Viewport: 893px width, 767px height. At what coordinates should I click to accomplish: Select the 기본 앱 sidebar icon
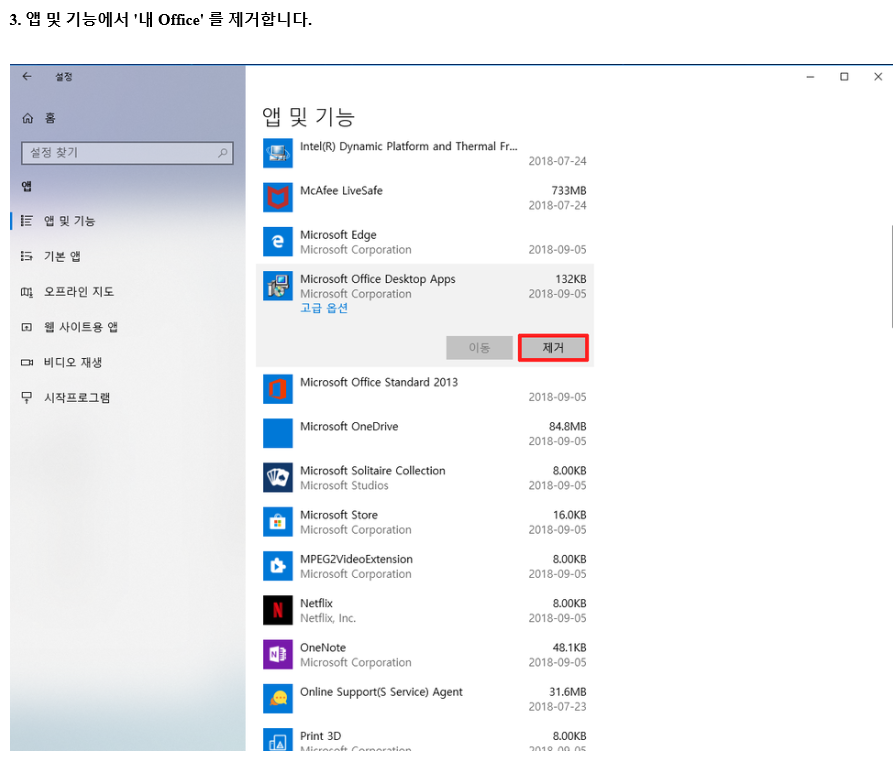click(27, 256)
